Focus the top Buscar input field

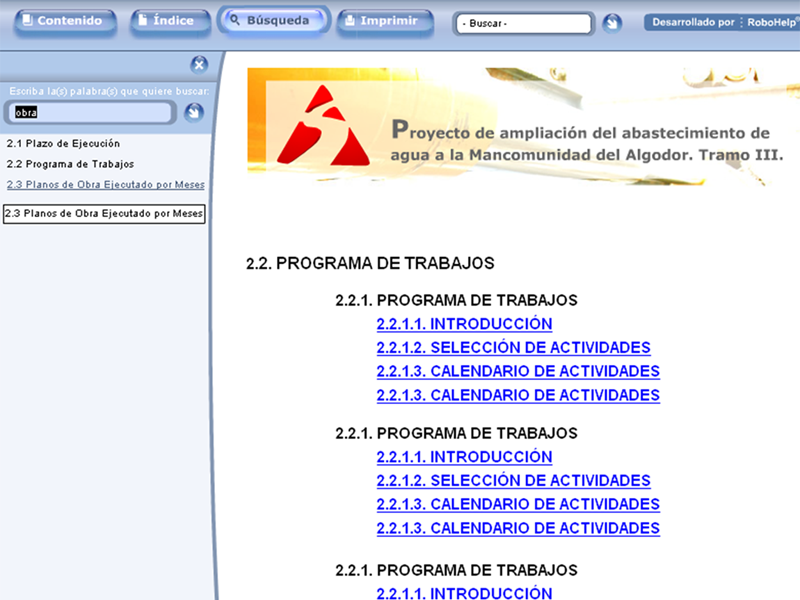click(523, 23)
